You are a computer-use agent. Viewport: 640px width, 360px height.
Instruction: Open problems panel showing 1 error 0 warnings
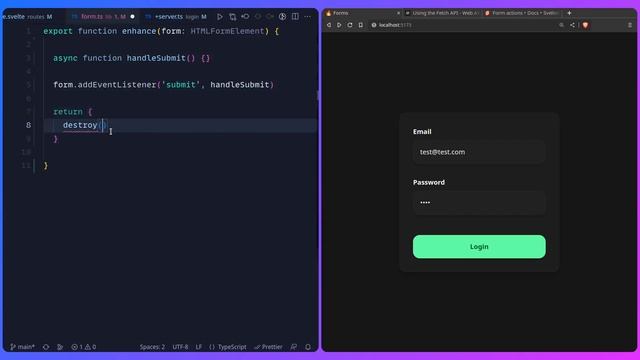pos(84,347)
